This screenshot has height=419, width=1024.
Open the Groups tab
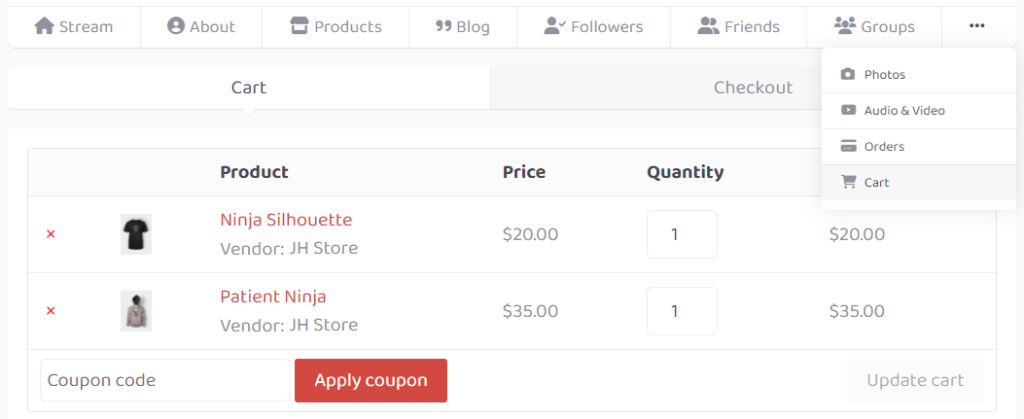[x=874, y=27]
